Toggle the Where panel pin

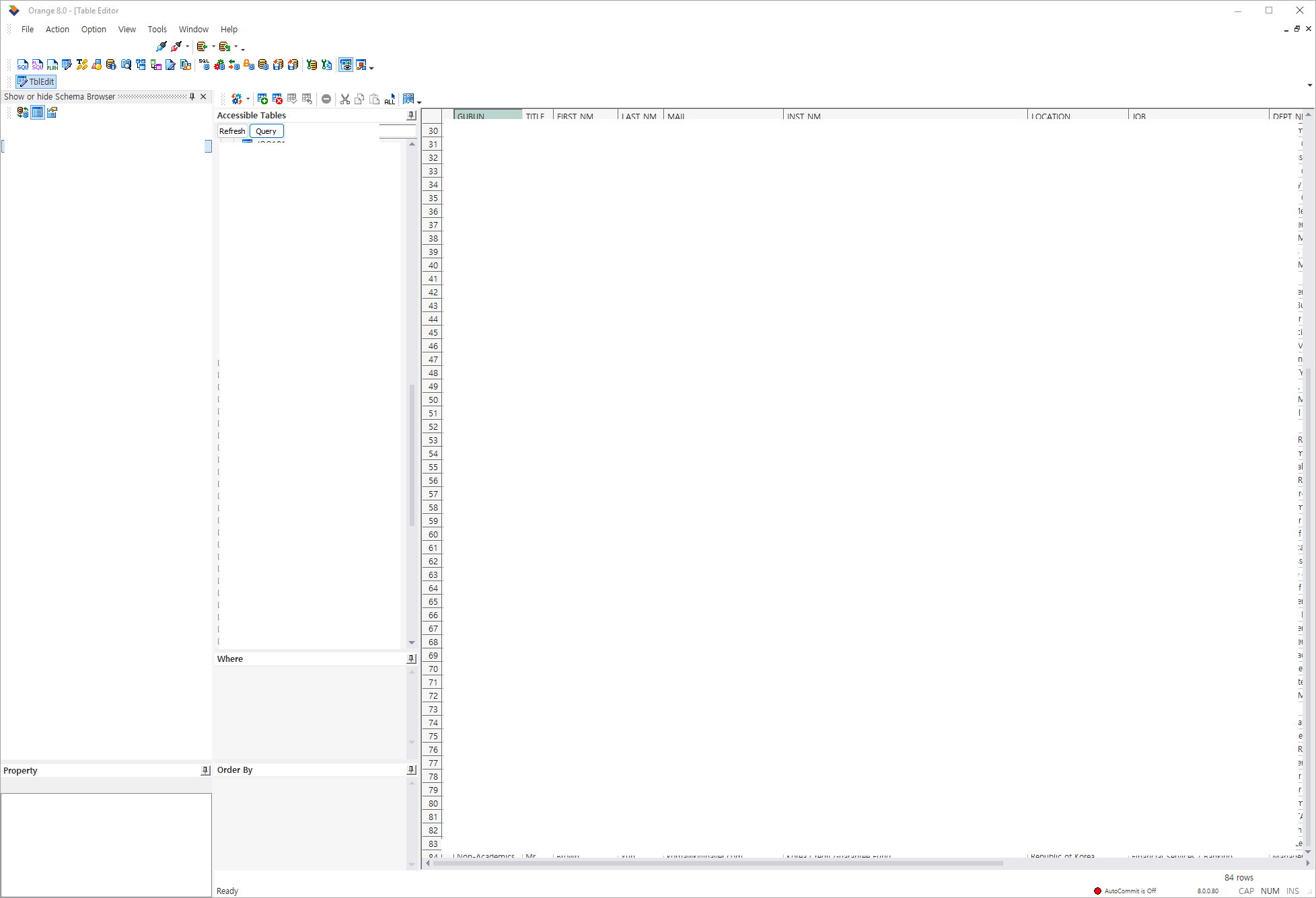click(x=411, y=659)
